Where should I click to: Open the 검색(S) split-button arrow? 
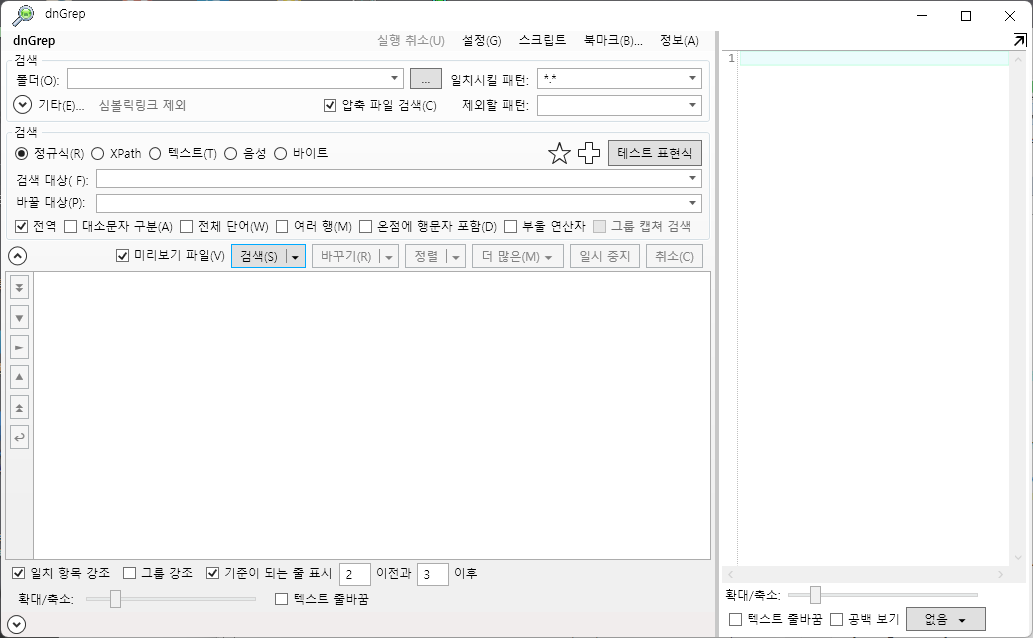point(295,256)
